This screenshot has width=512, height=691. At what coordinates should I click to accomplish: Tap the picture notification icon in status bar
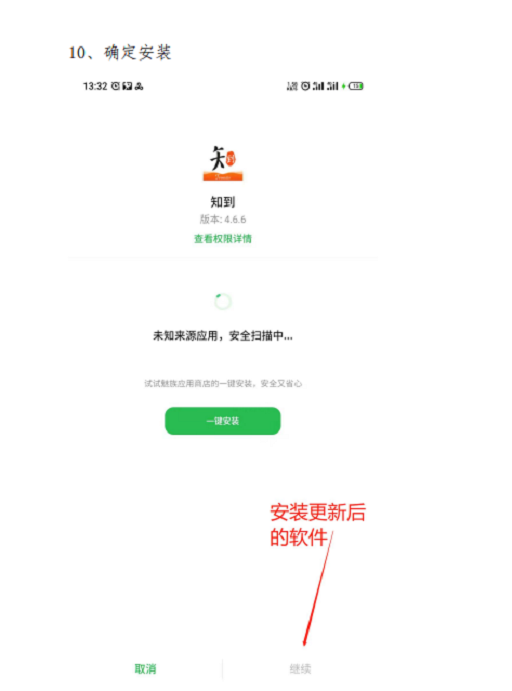click(x=127, y=86)
